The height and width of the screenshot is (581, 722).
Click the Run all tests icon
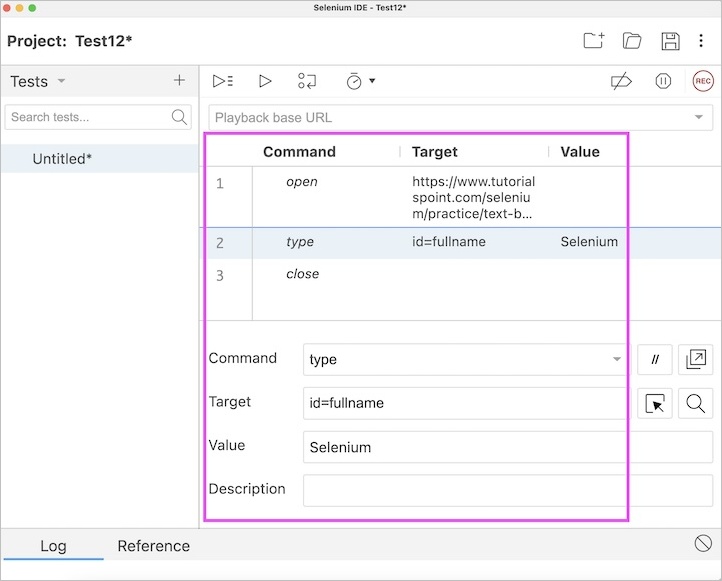[x=223, y=81]
